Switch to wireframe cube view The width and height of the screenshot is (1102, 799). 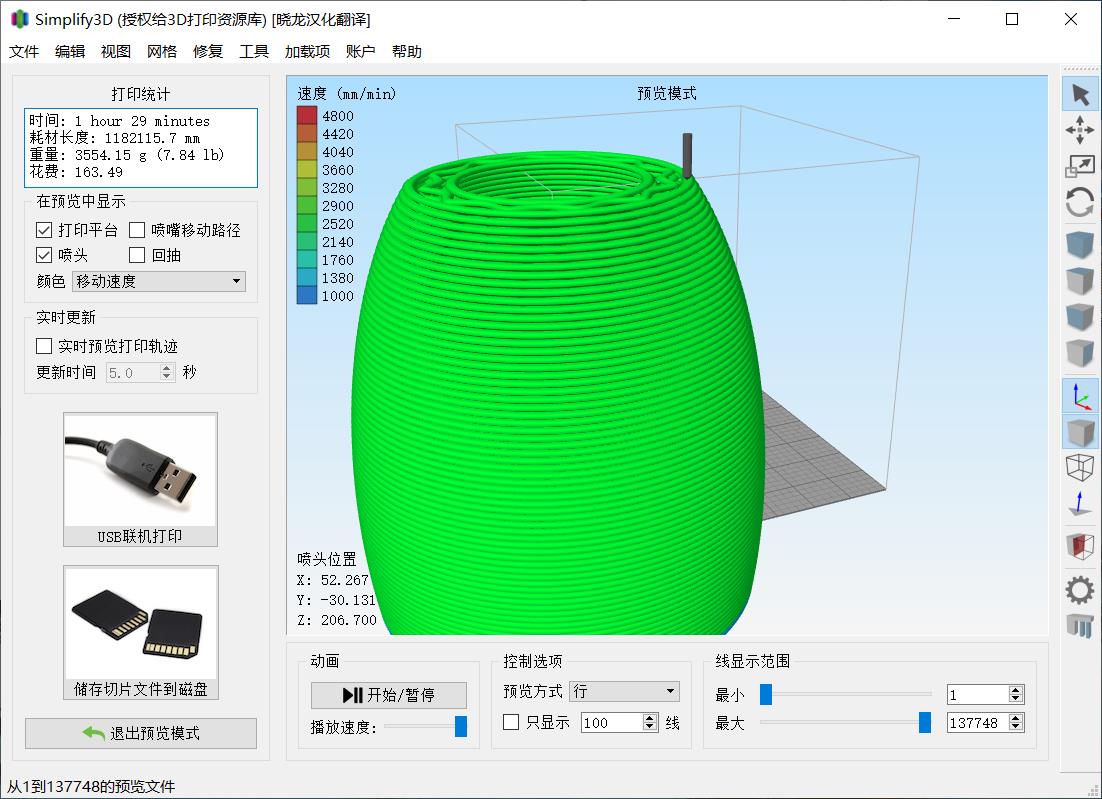[1080, 468]
